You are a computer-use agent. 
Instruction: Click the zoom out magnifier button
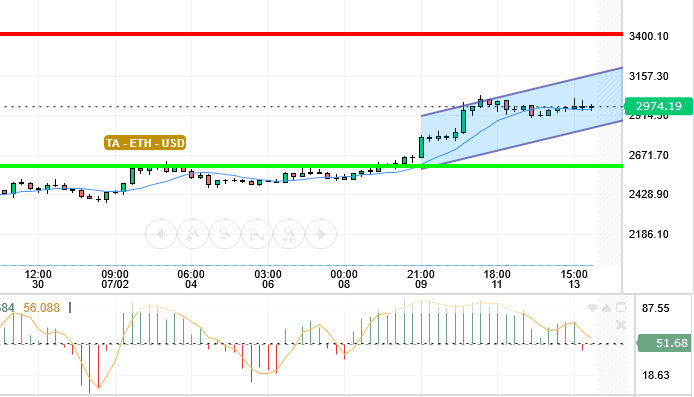point(224,234)
